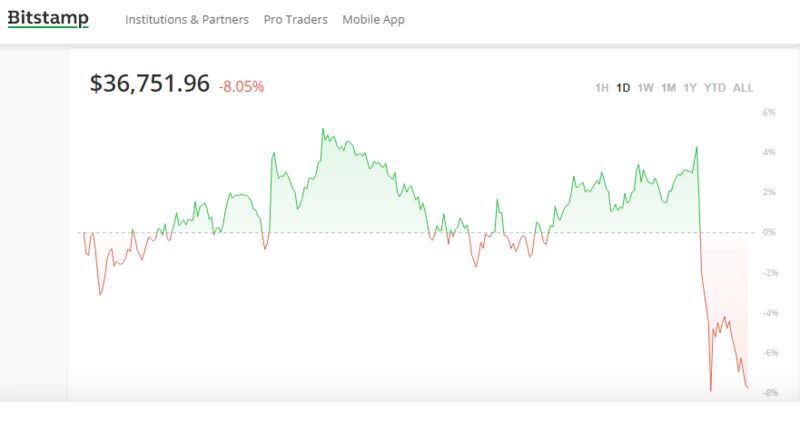Click the Bitstamp logo
Image resolution: width=800 pixels, height=422 pixels.
pos(48,19)
